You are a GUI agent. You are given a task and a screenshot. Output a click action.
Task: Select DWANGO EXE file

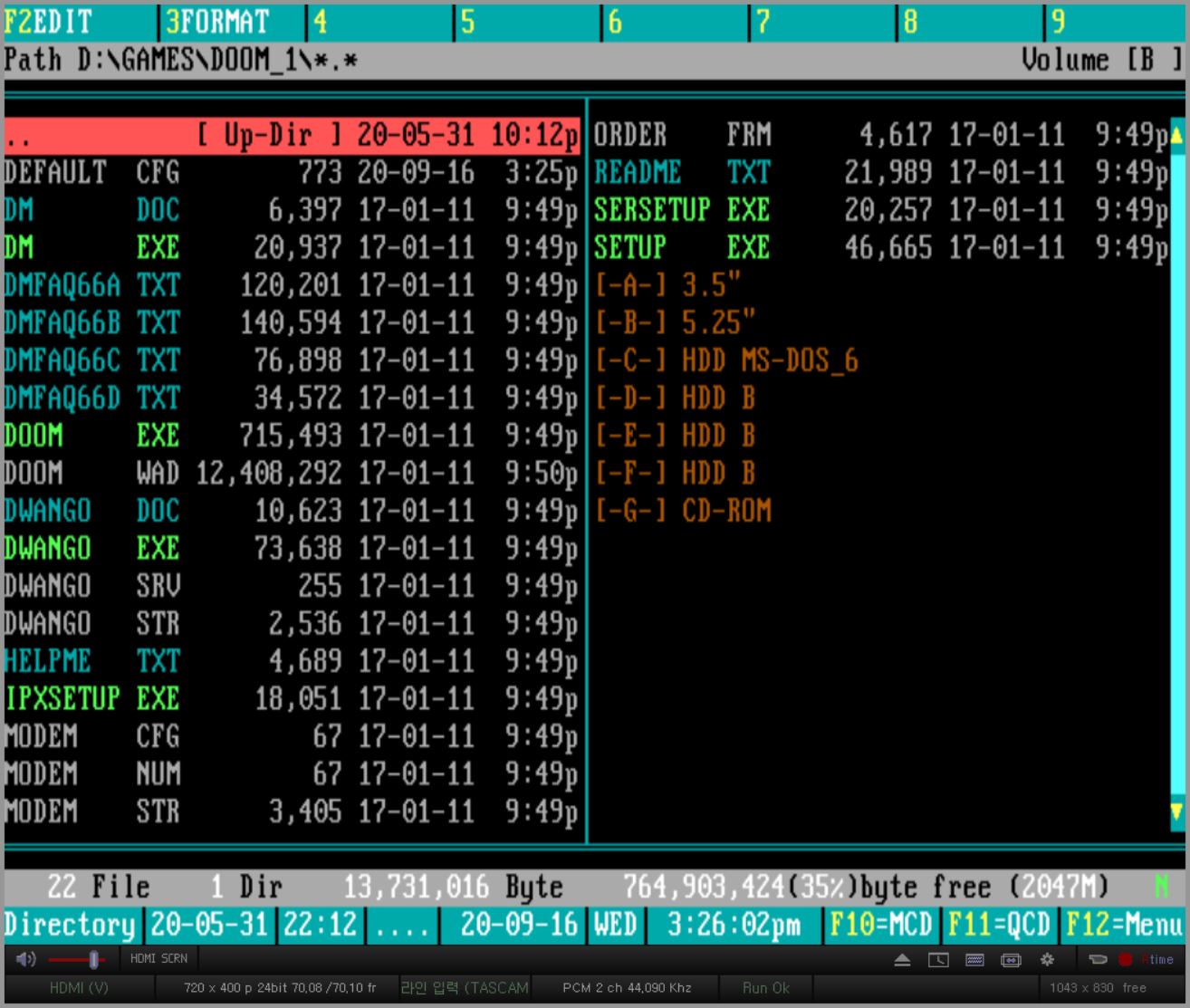(x=292, y=548)
